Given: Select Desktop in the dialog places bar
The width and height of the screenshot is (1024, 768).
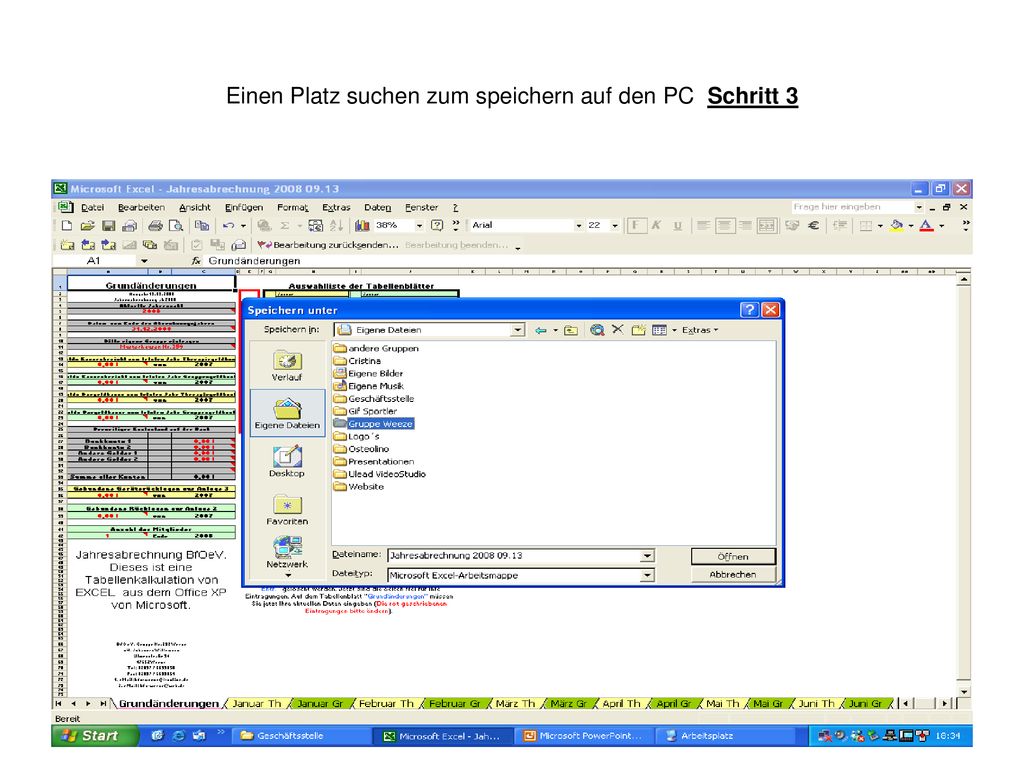Looking at the screenshot, I should [x=287, y=461].
